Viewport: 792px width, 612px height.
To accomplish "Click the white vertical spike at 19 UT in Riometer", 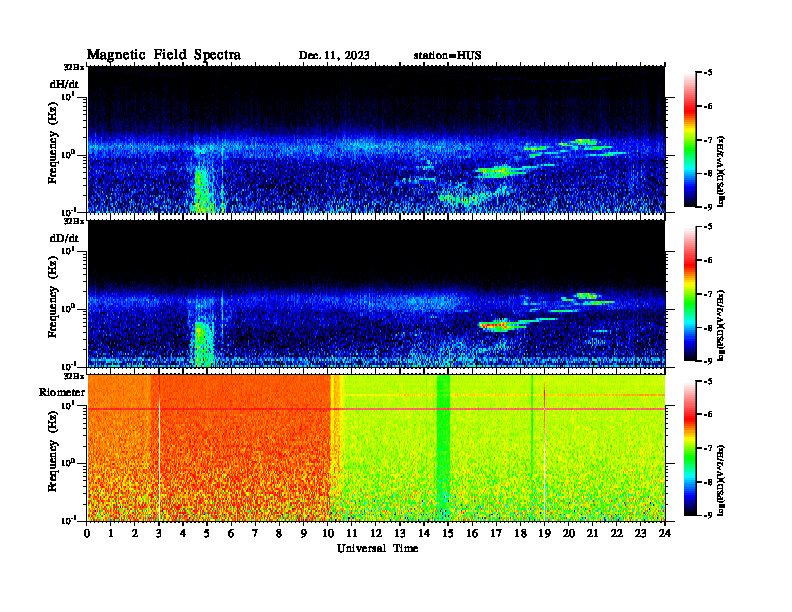I will pyautogui.click(x=544, y=452).
